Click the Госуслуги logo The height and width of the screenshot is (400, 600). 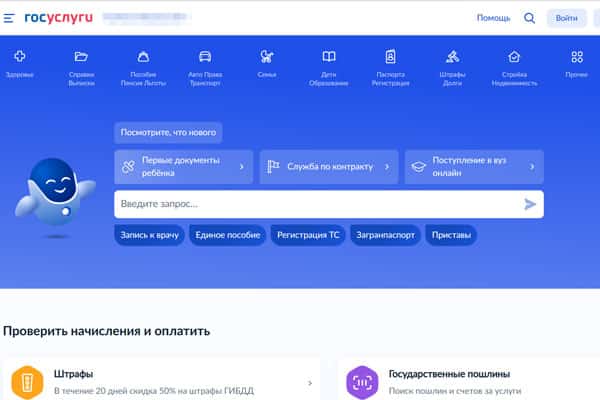(59, 18)
